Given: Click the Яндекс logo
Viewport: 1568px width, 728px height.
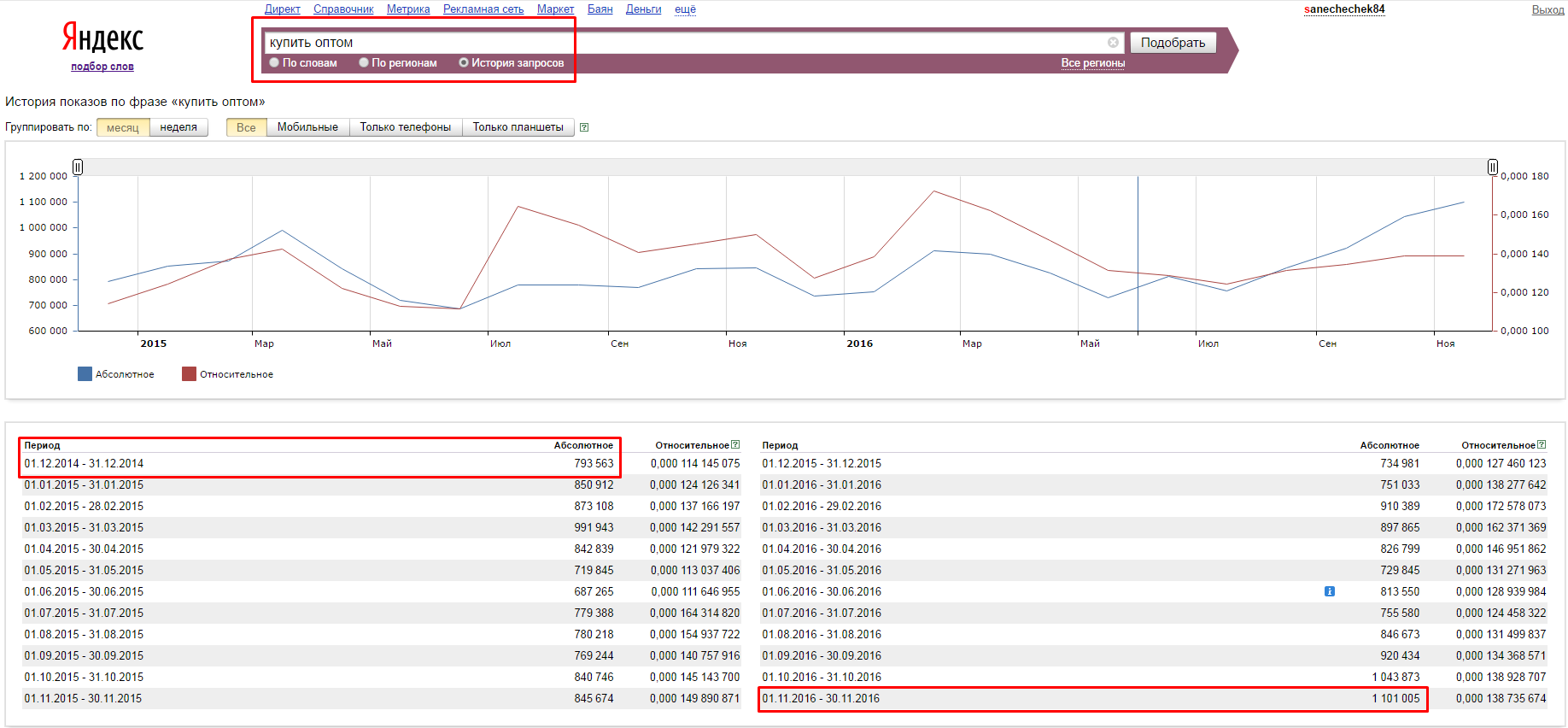Looking at the screenshot, I should click(102, 38).
